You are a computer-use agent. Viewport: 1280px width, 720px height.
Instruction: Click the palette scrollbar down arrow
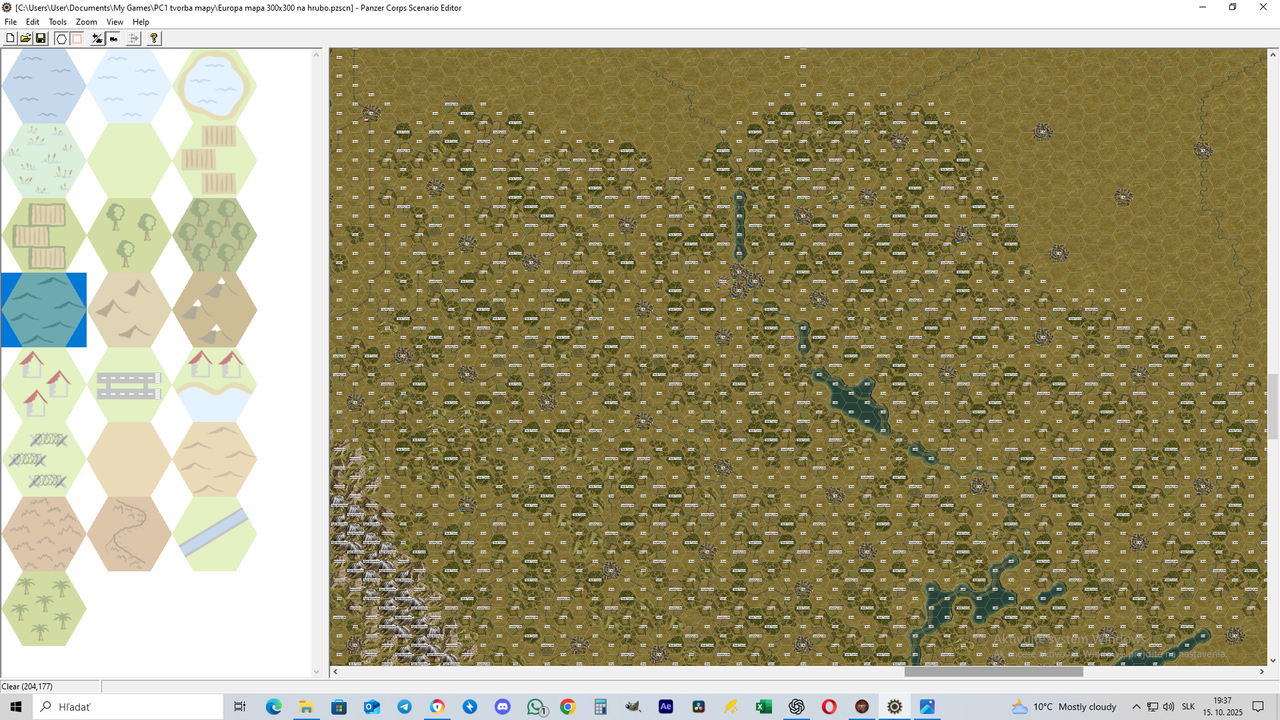(318, 672)
